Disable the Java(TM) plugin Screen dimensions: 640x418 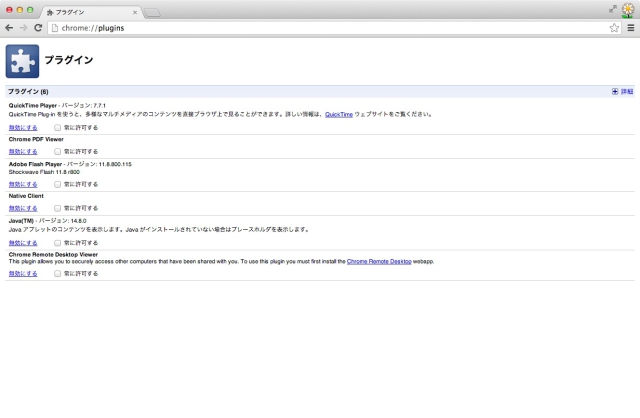click(23, 243)
